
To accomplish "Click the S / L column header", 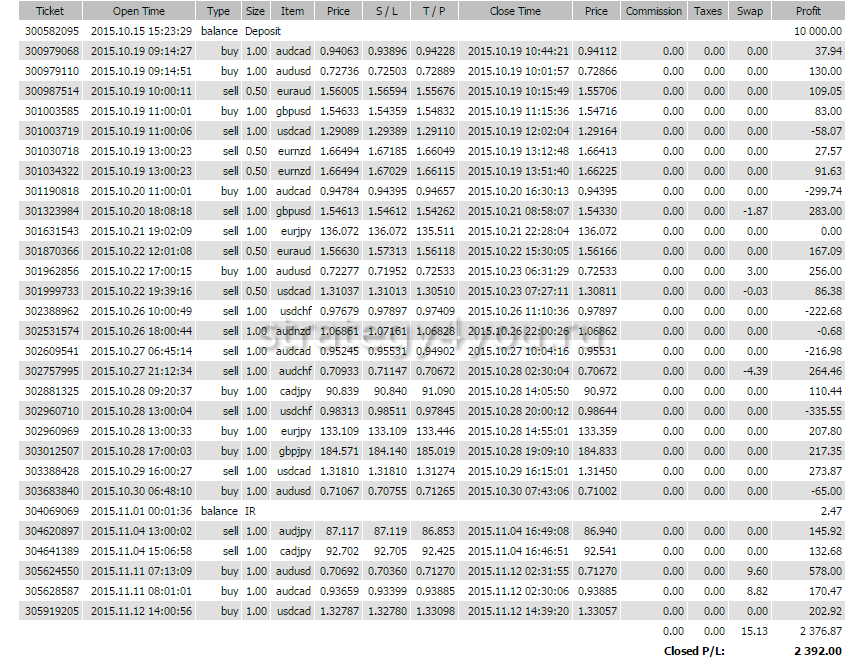I will (385, 11).
